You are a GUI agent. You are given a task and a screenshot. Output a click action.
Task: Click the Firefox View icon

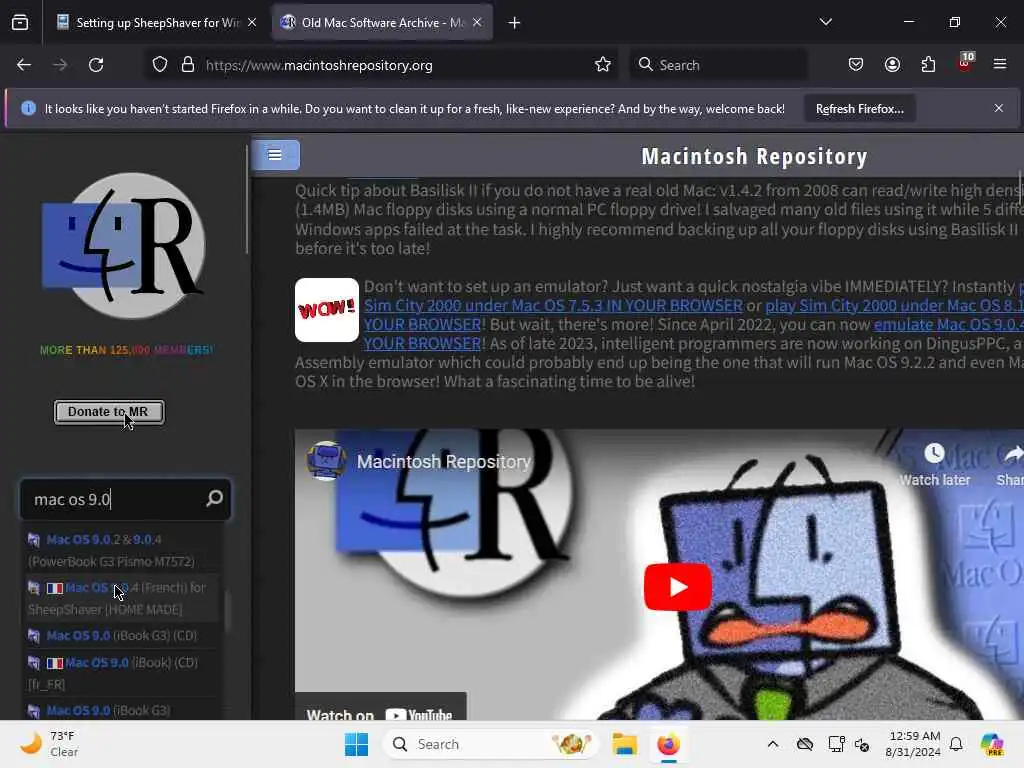20,23
